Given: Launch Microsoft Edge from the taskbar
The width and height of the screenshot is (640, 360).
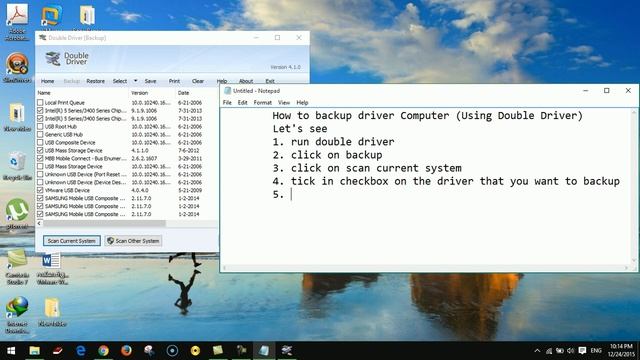Looking at the screenshot, I should (80, 351).
